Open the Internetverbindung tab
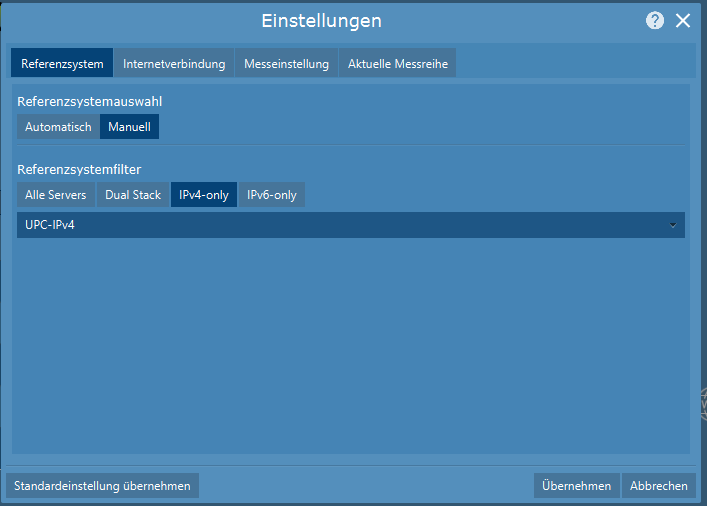This screenshot has width=707, height=506. click(174, 64)
